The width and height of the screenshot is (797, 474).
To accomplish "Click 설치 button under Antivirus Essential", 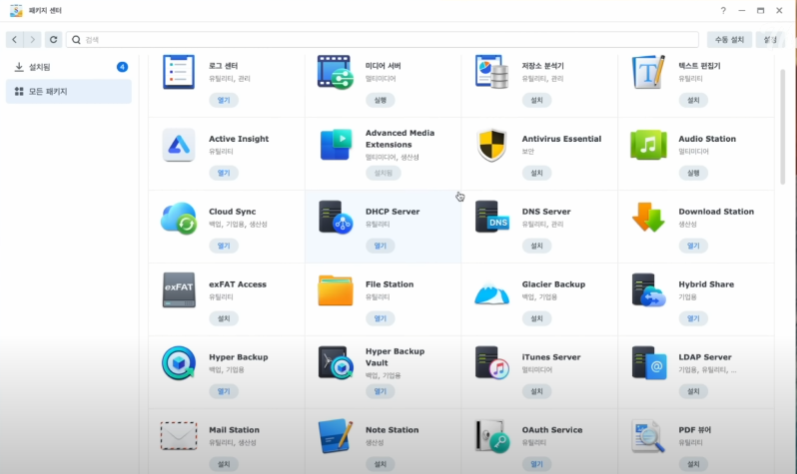I will (536, 173).
